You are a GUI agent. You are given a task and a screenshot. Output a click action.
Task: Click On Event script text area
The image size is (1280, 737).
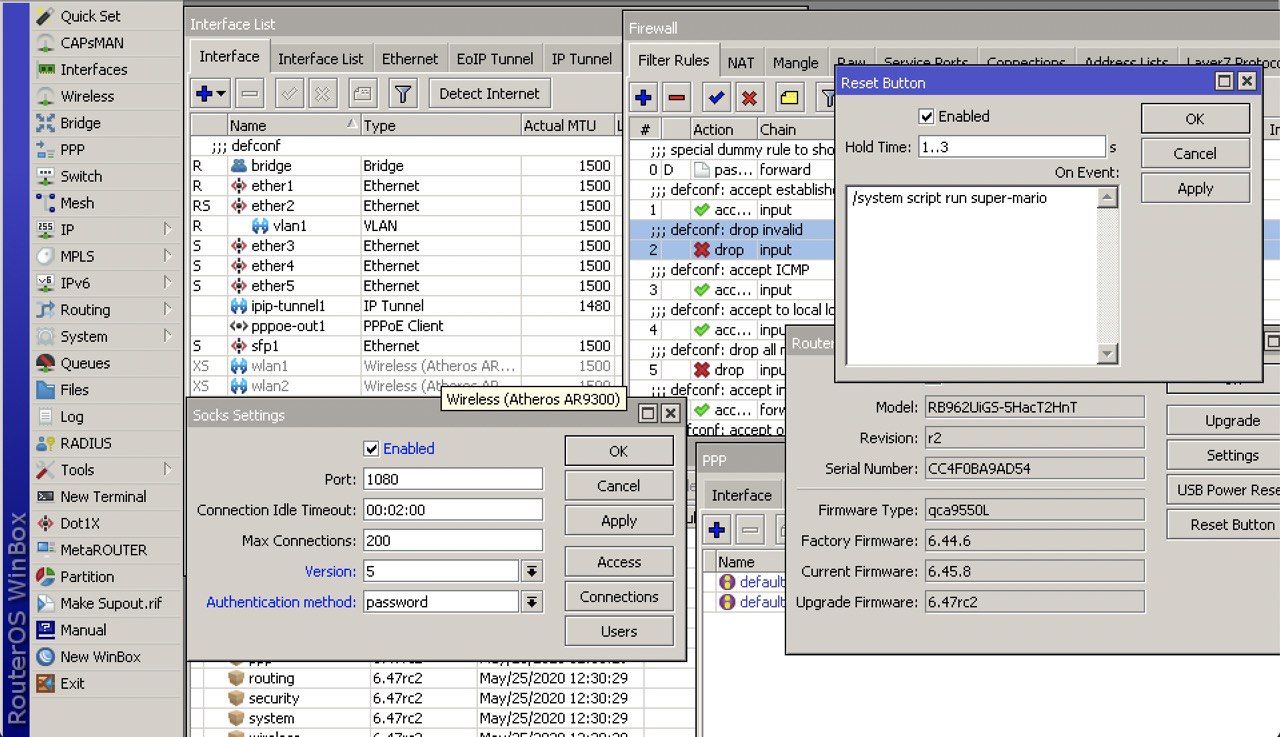[971, 275]
